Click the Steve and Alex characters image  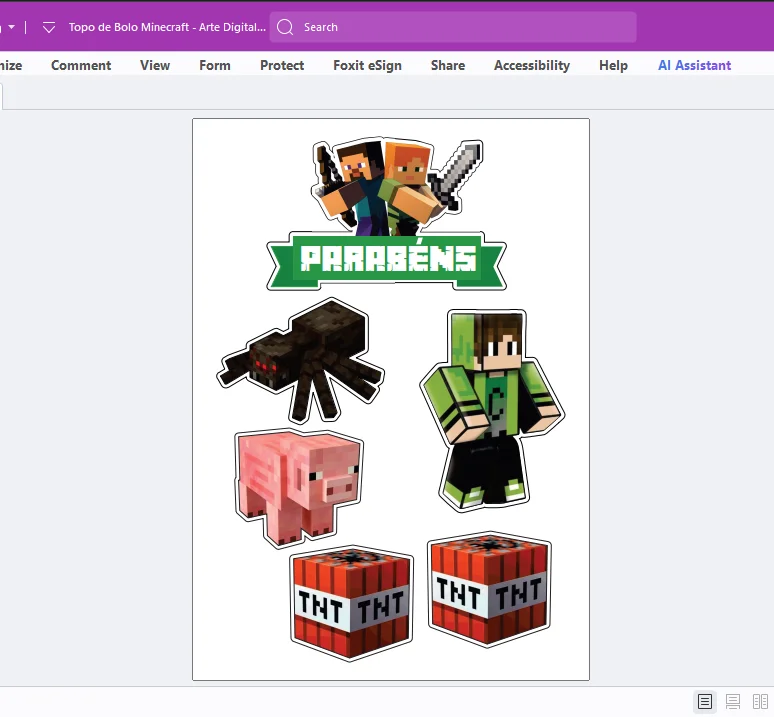[x=397, y=187]
